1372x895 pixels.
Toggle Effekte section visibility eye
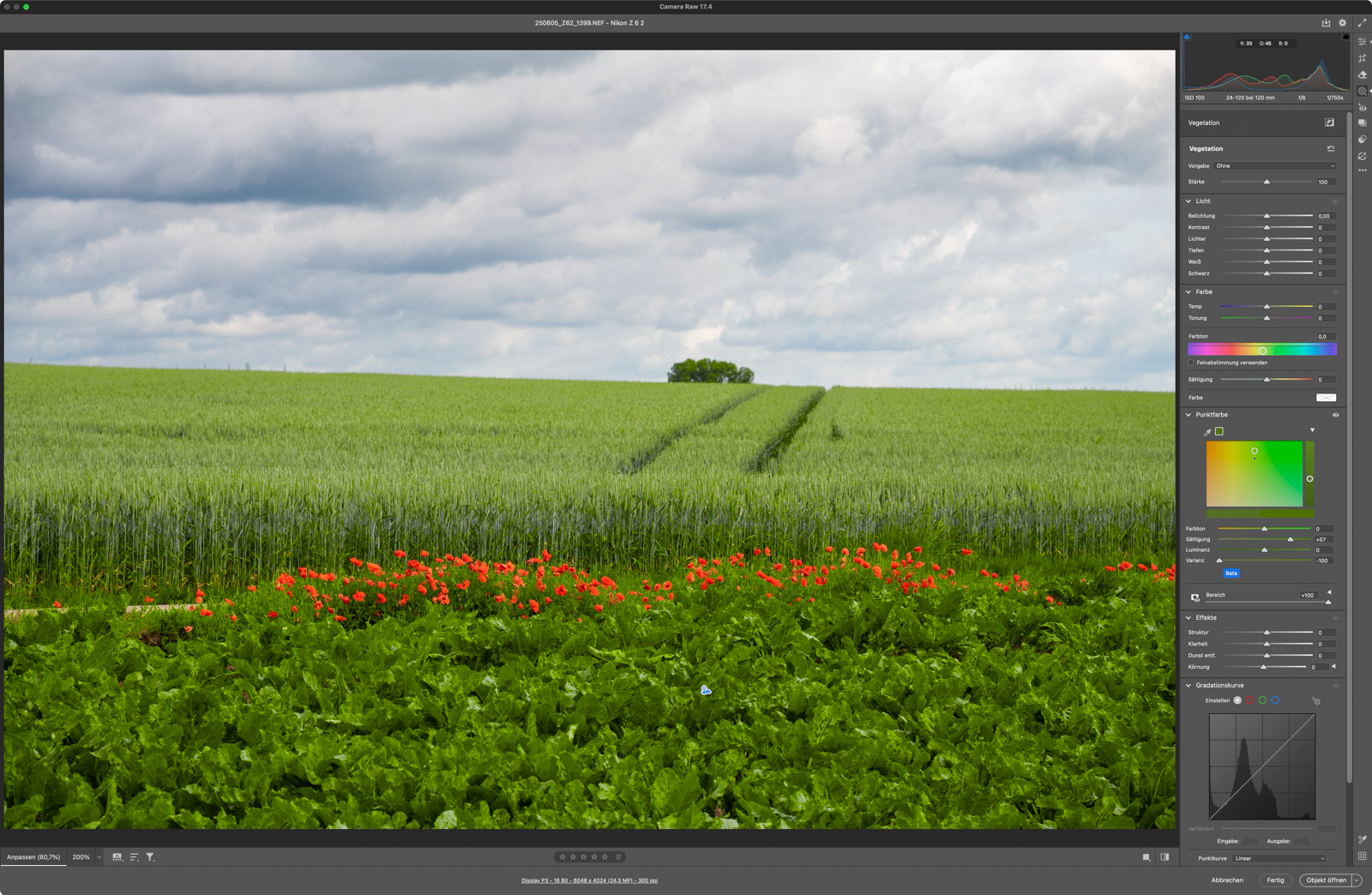point(1335,618)
